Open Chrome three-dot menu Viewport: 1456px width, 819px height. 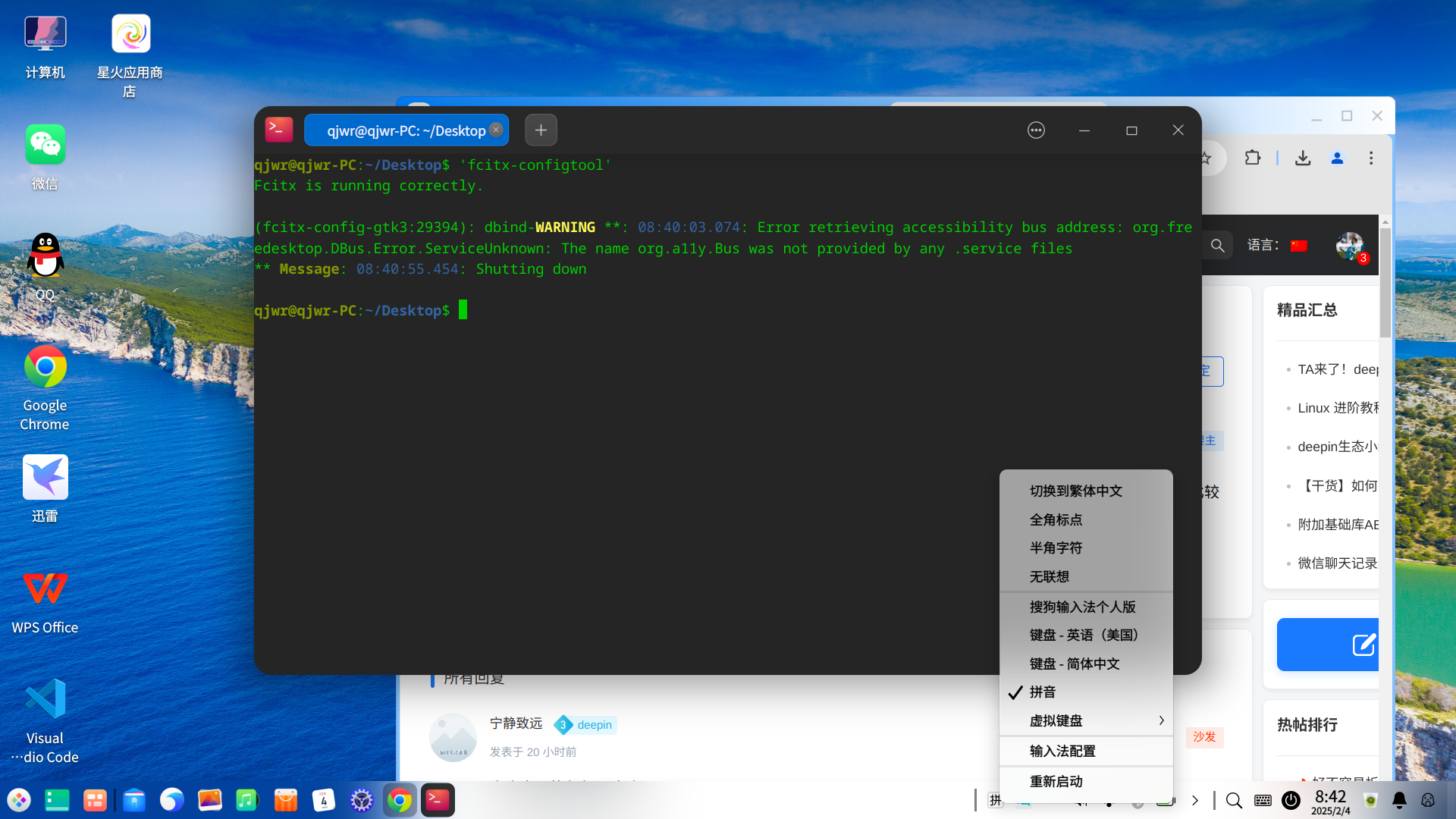1371,158
